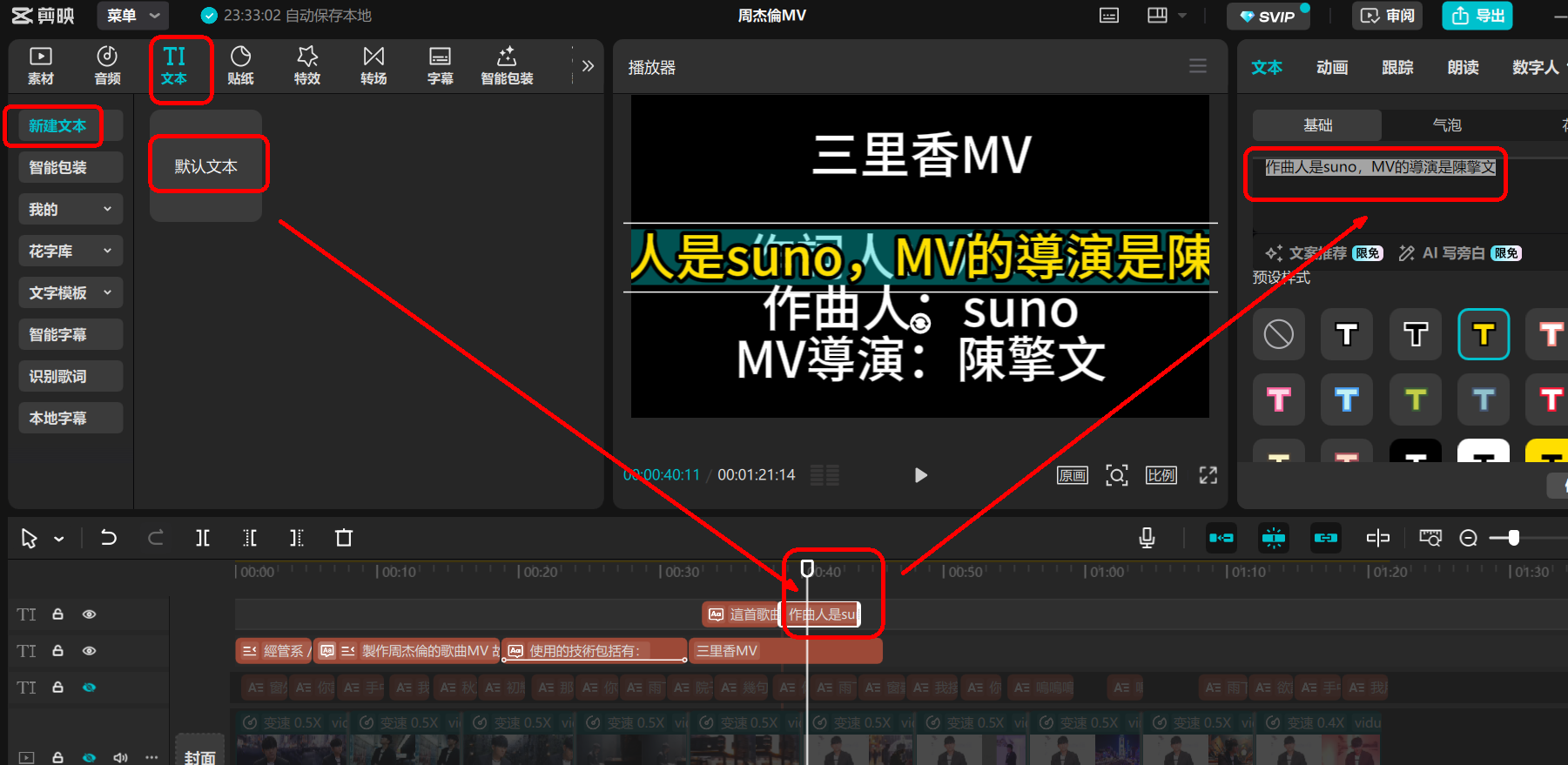Click the 导出 export button
Image resolution: width=1568 pixels, height=765 pixels.
(x=1477, y=16)
